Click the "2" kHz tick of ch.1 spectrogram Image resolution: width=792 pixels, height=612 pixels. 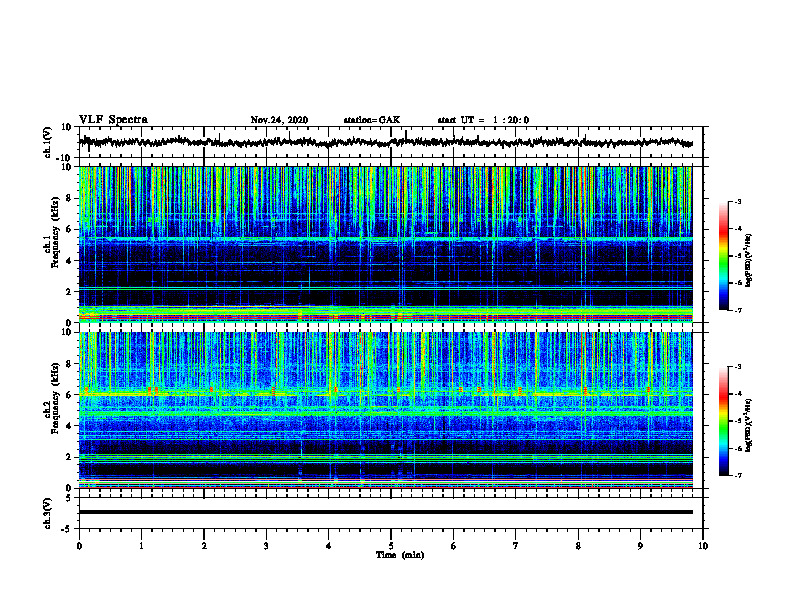coord(69,292)
